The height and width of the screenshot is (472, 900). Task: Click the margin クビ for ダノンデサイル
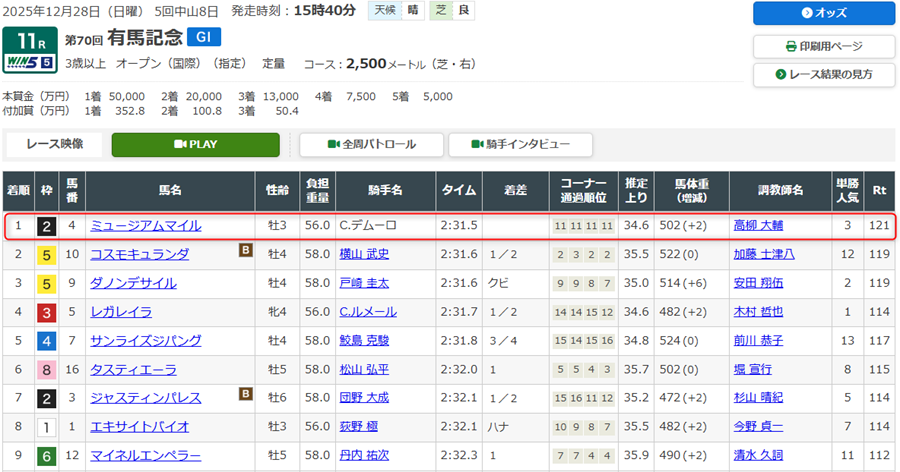click(x=498, y=283)
